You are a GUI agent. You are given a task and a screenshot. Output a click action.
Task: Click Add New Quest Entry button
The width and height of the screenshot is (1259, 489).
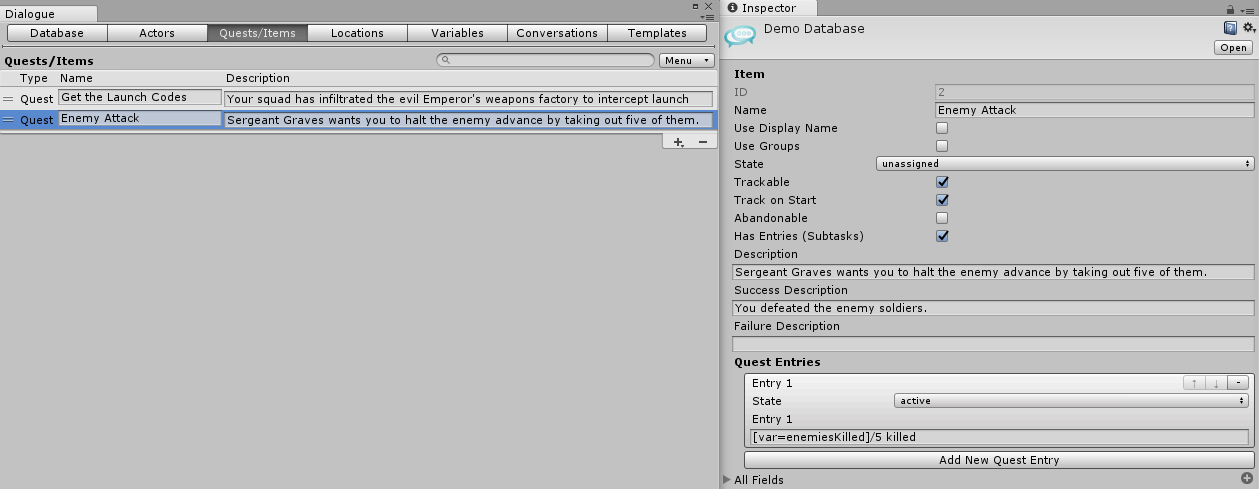999,460
